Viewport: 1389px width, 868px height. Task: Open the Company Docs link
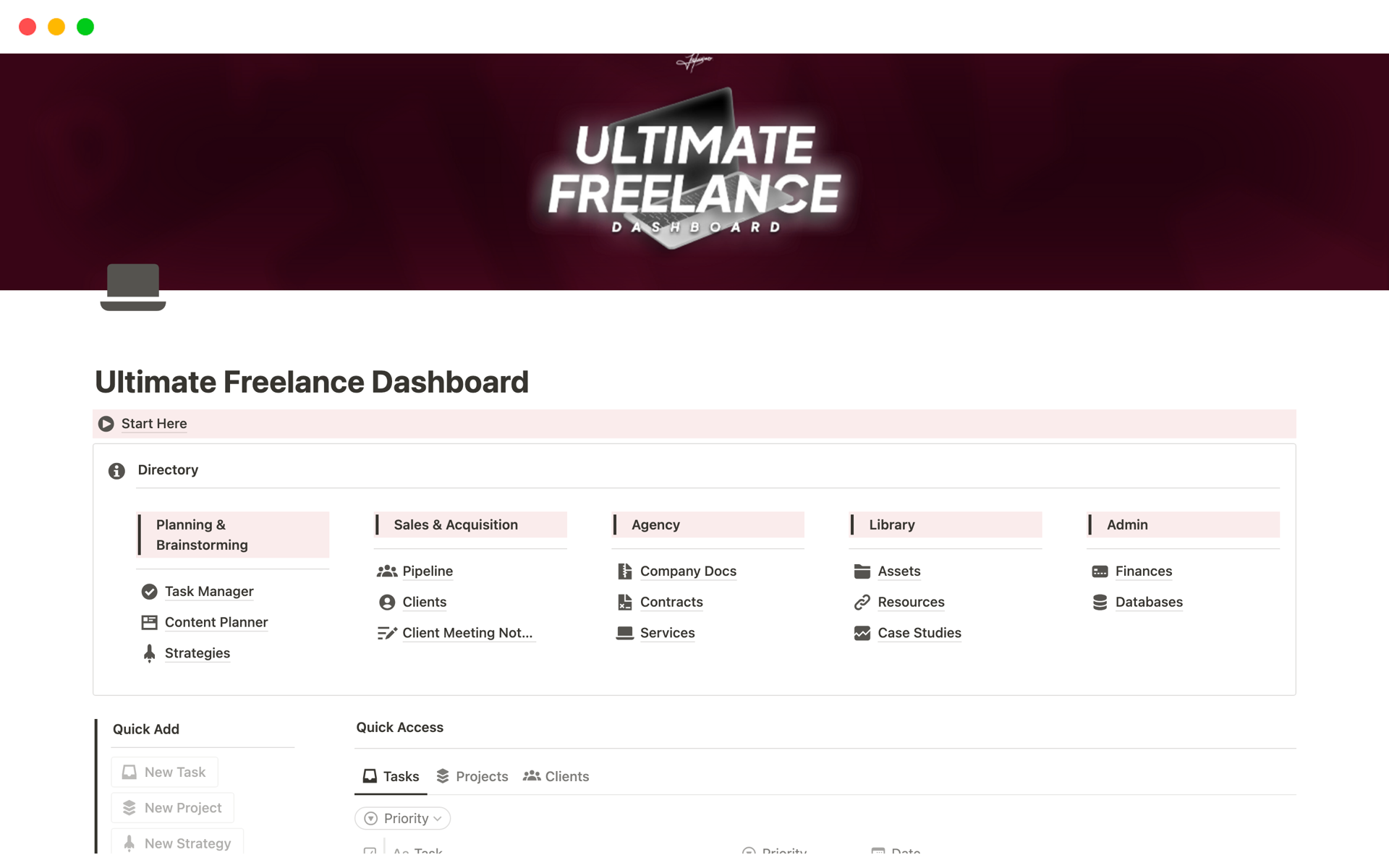pos(687,571)
